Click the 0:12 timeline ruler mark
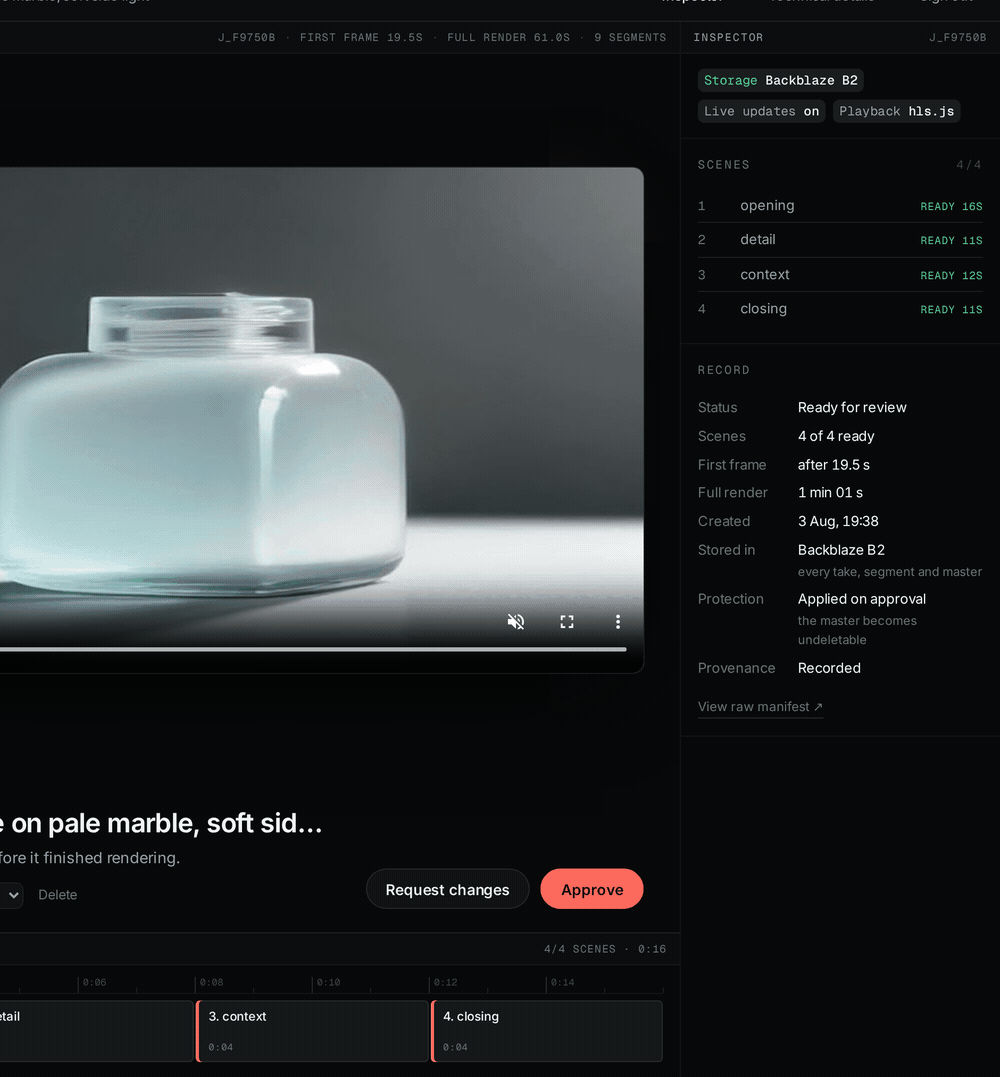 coord(445,982)
